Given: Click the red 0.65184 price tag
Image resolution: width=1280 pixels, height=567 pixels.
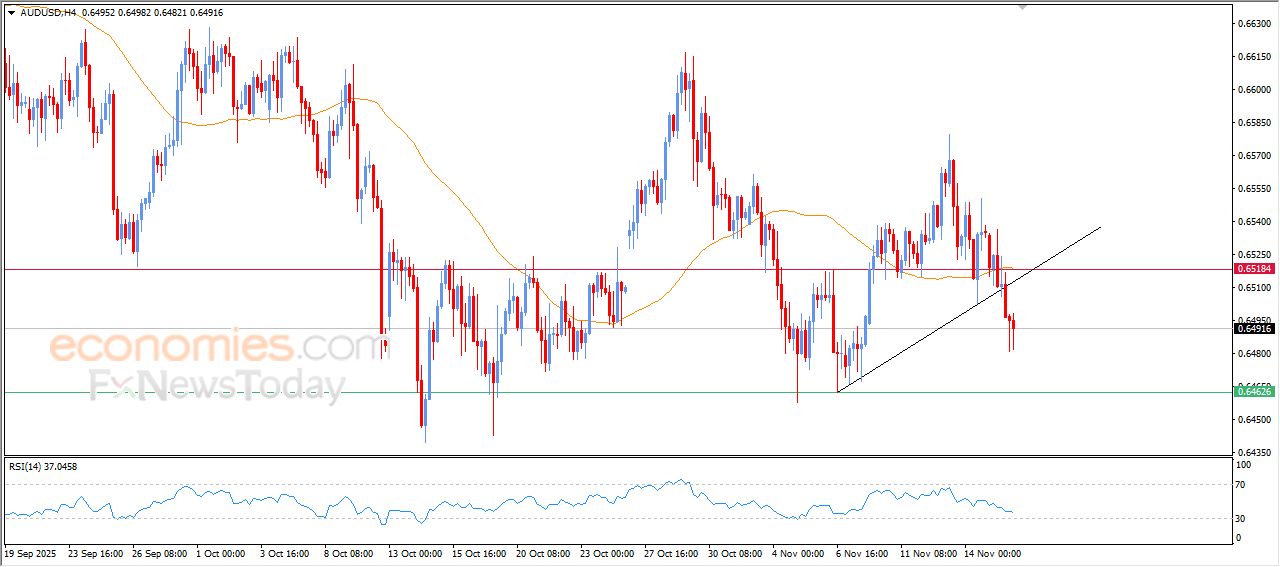Looking at the screenshot, I should point(1254,269).
